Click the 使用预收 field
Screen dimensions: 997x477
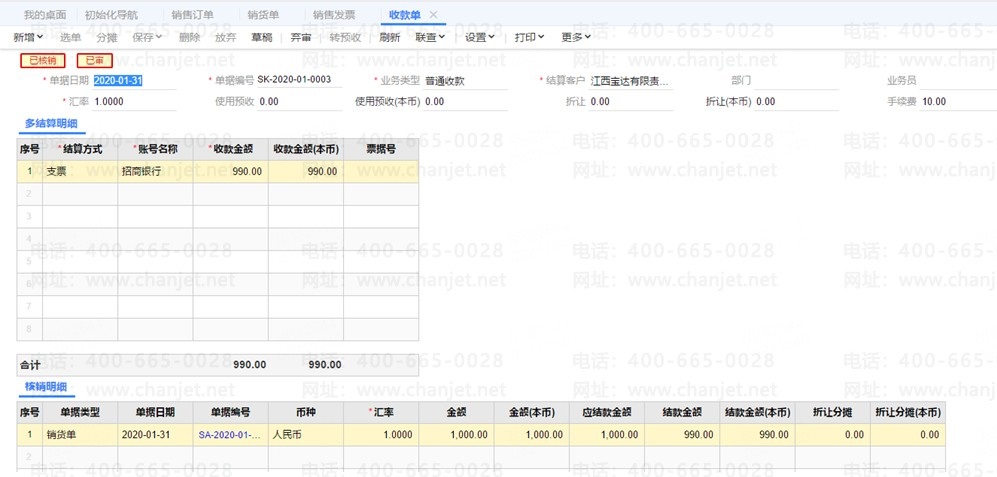point(299,101)
